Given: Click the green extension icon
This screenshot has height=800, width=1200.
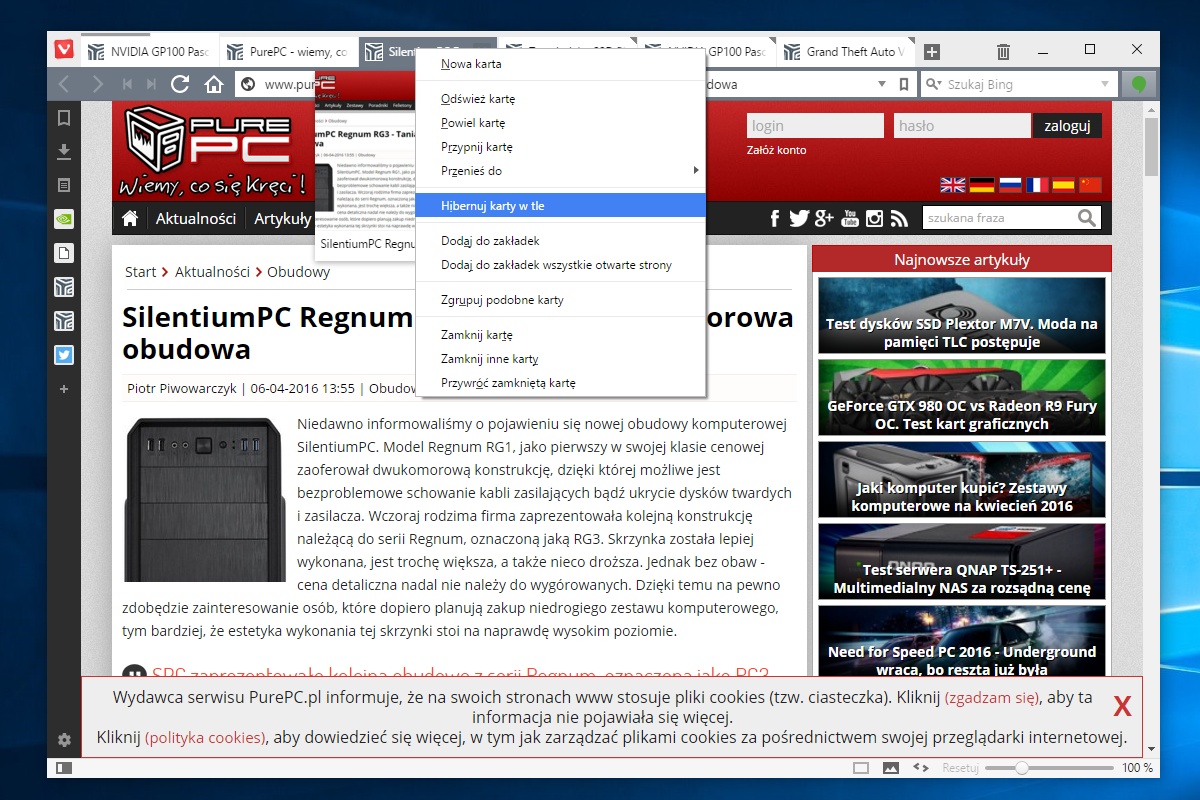Looking at the screenshot, I should (x=1139, y=84).
